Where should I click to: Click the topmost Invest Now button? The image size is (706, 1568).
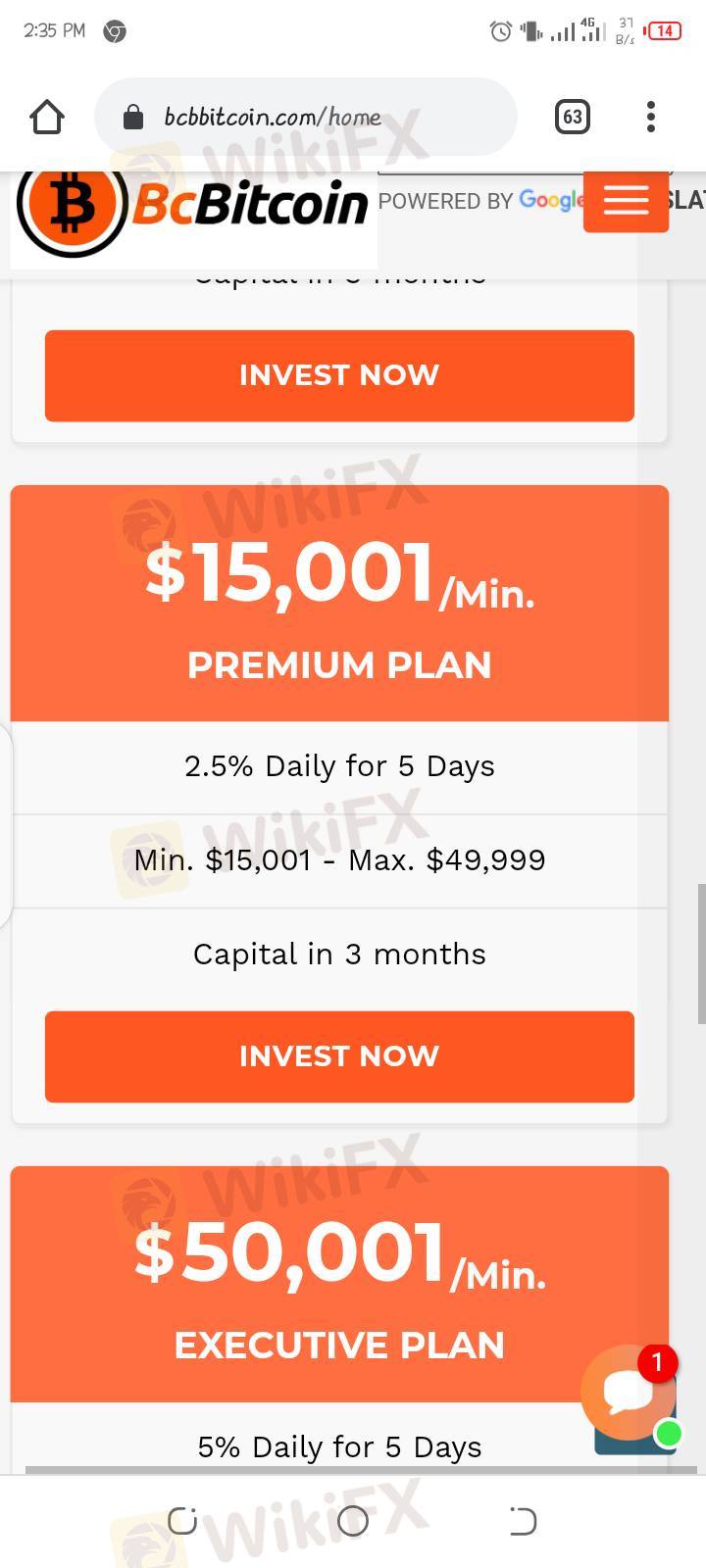click(339, 375)
